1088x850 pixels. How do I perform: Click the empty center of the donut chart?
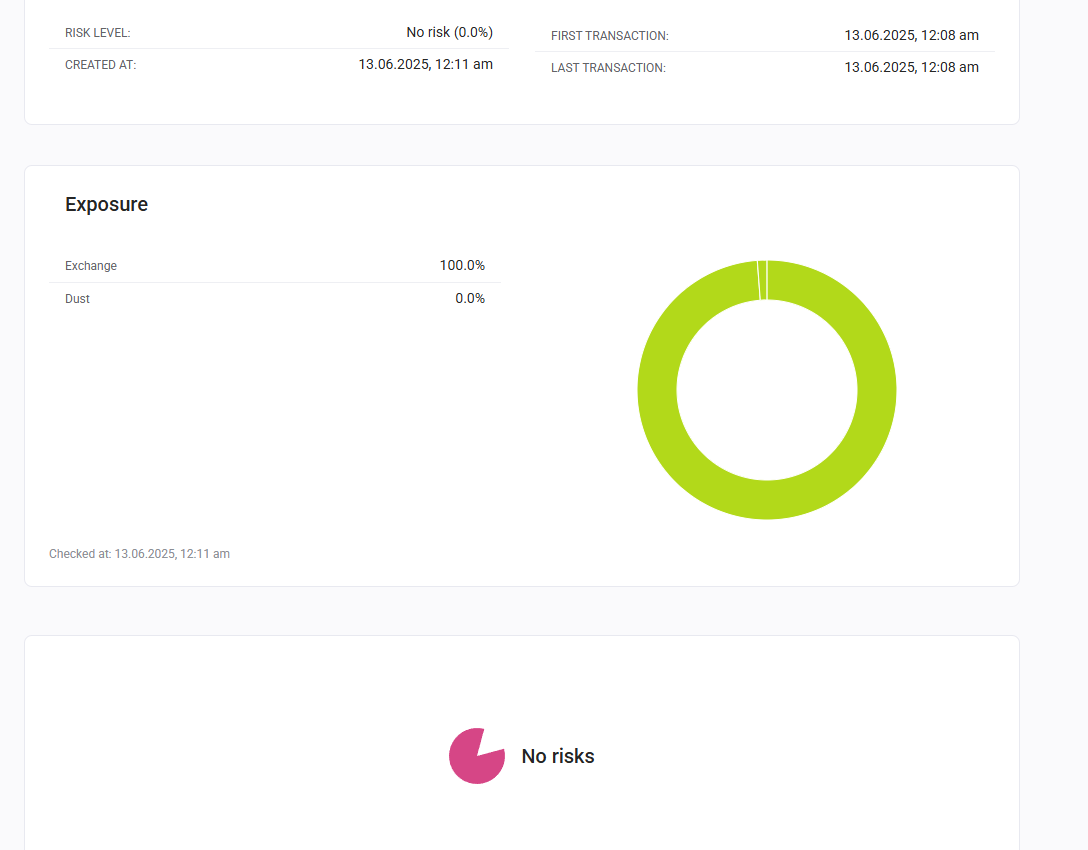[767, 390]
